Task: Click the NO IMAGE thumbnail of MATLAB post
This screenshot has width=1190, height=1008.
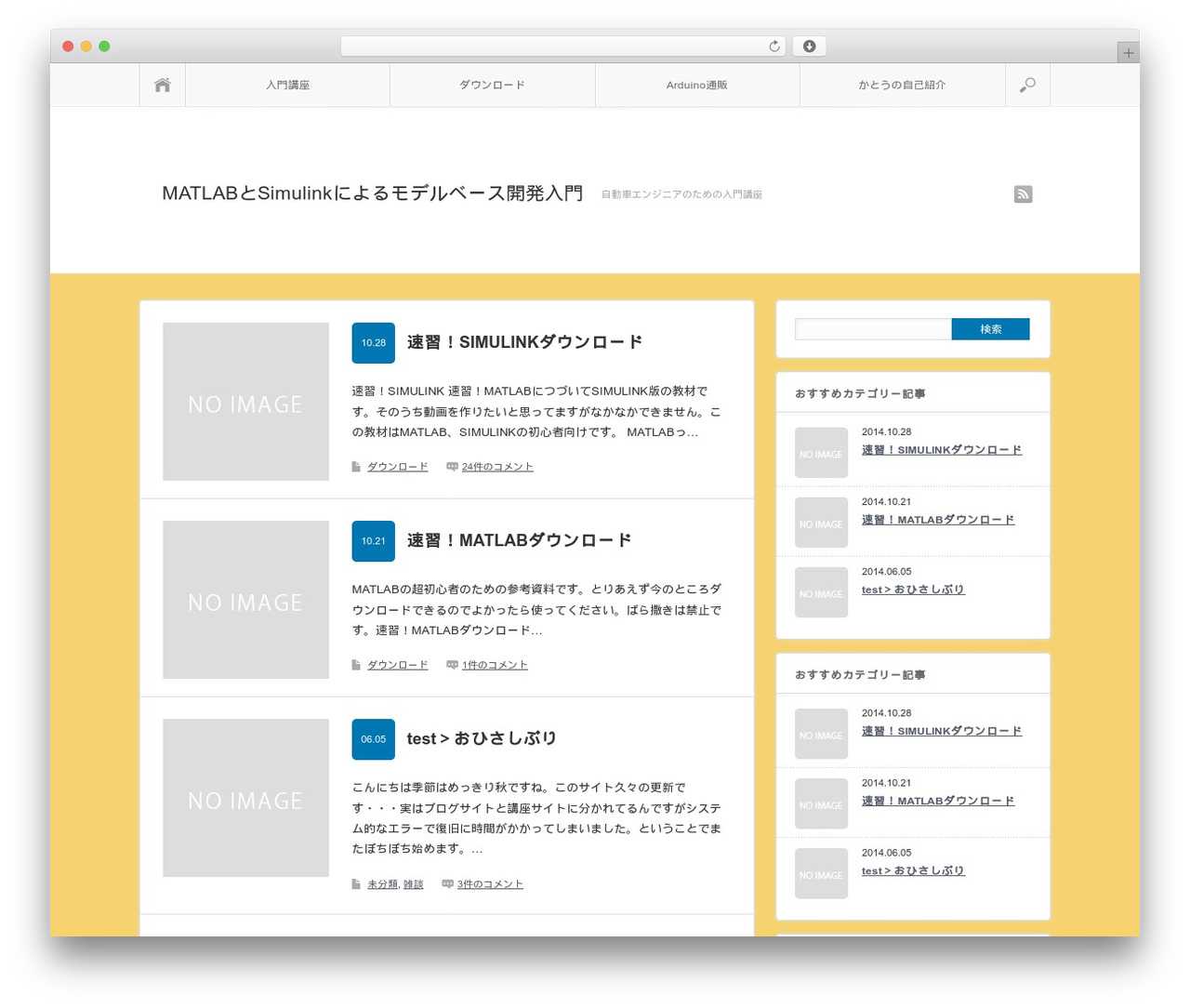Action: (245, 600)
